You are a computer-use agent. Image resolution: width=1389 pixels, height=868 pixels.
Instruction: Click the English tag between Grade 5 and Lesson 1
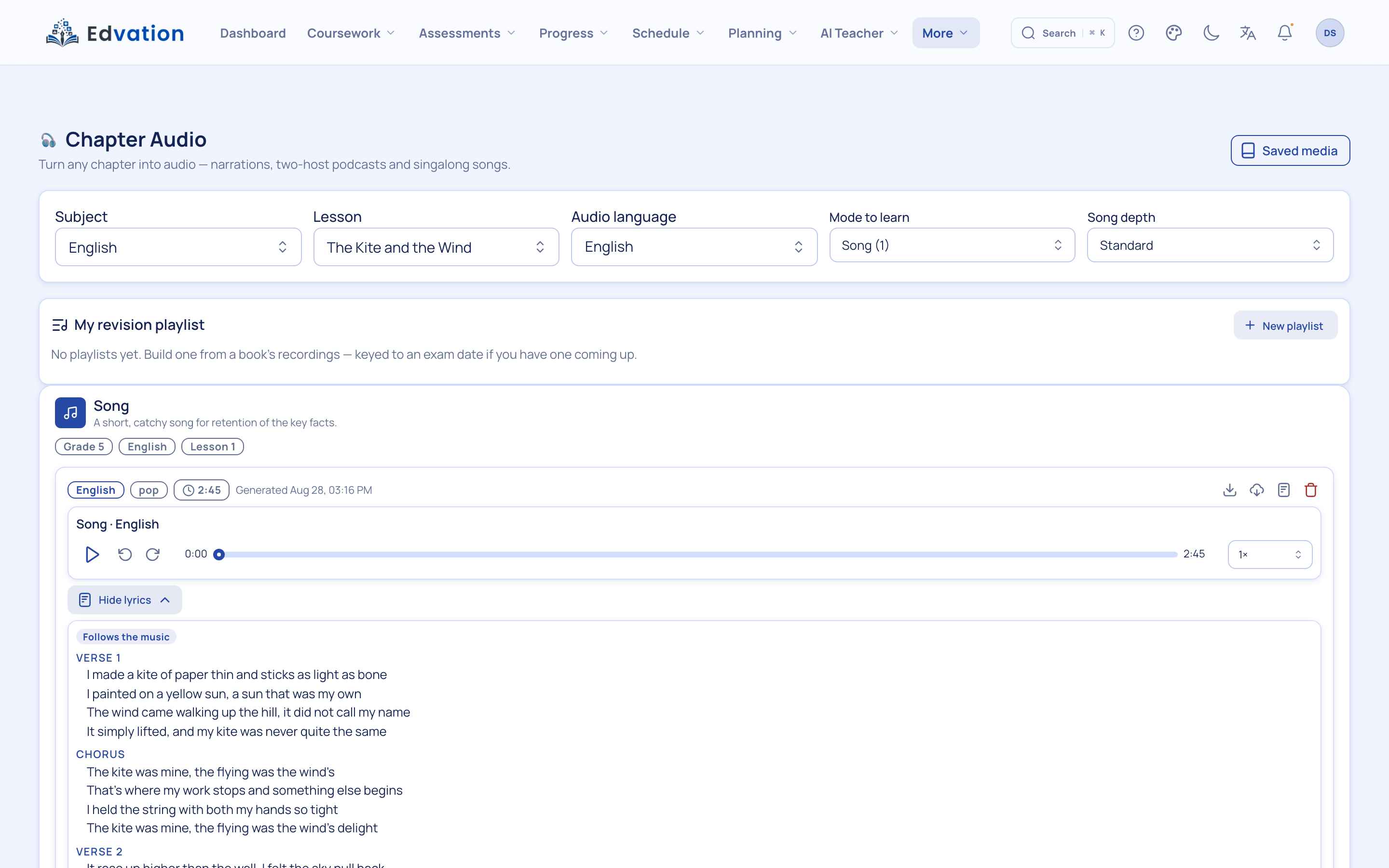147,447
